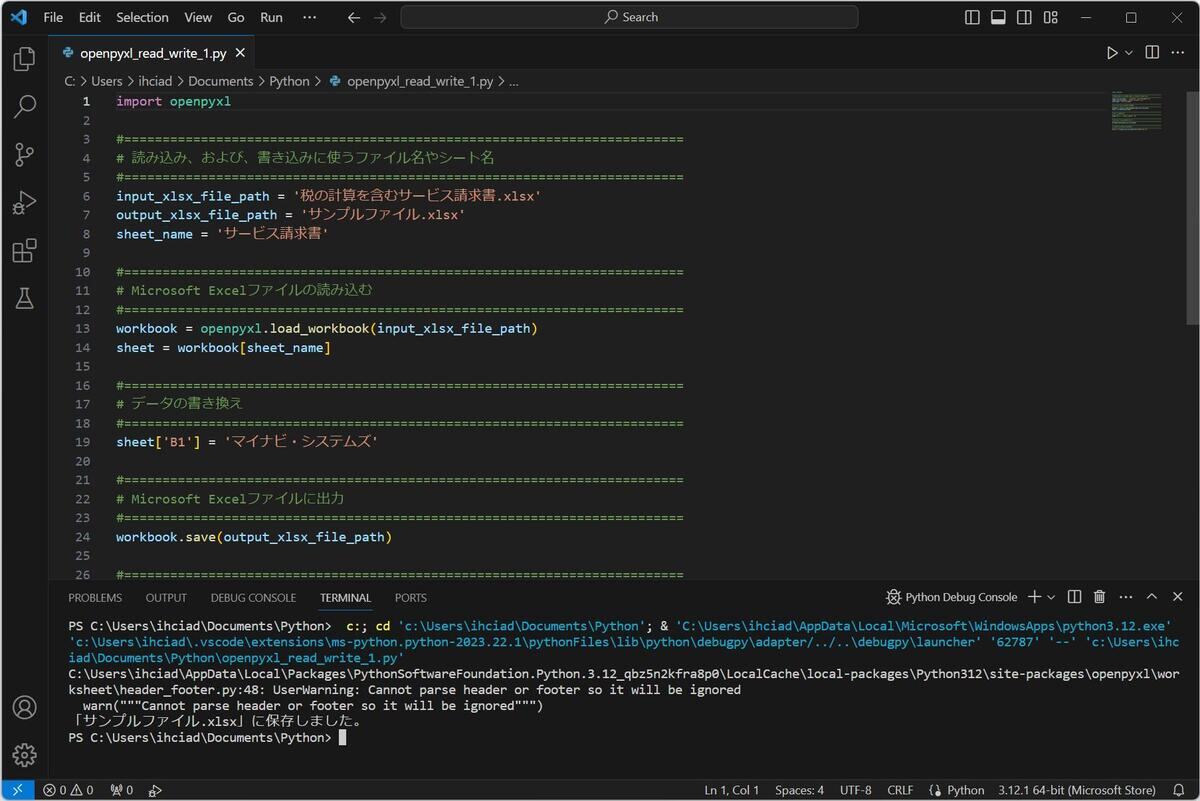Select interpreter 3.12.1 64-bit (Microsoft Store)
Image resolution: width=1200 pixels, height=801 pixels.
pos(1077,790)
